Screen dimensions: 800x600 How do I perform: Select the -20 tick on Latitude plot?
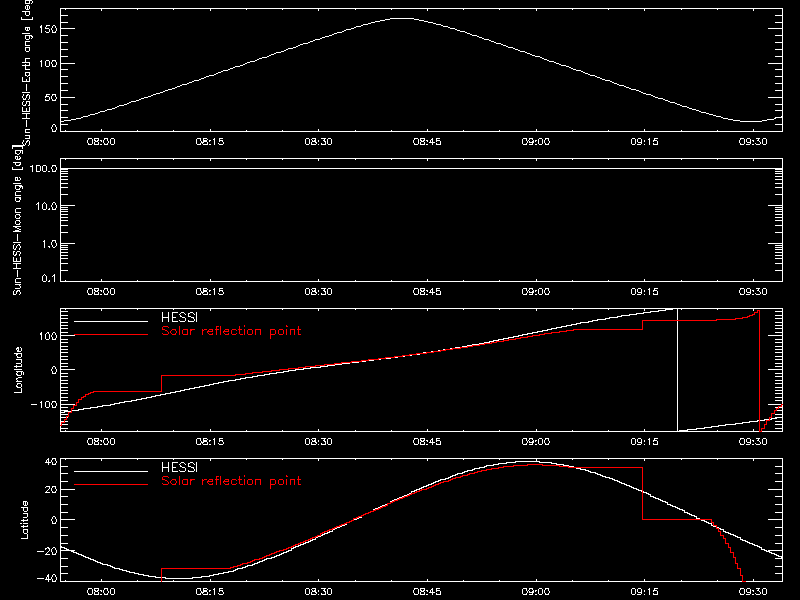tap(47, 551)
